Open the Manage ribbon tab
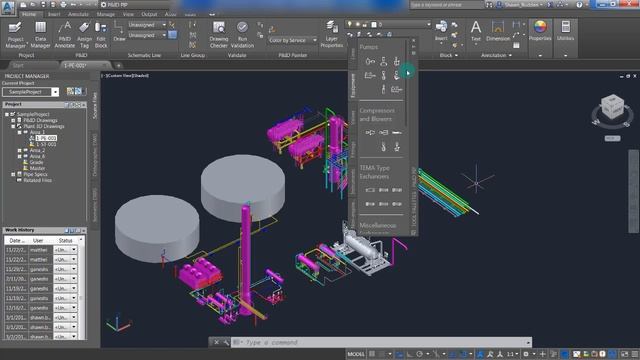Image resolution: width=640 pixels, height=360 pixels. point(106,14)
